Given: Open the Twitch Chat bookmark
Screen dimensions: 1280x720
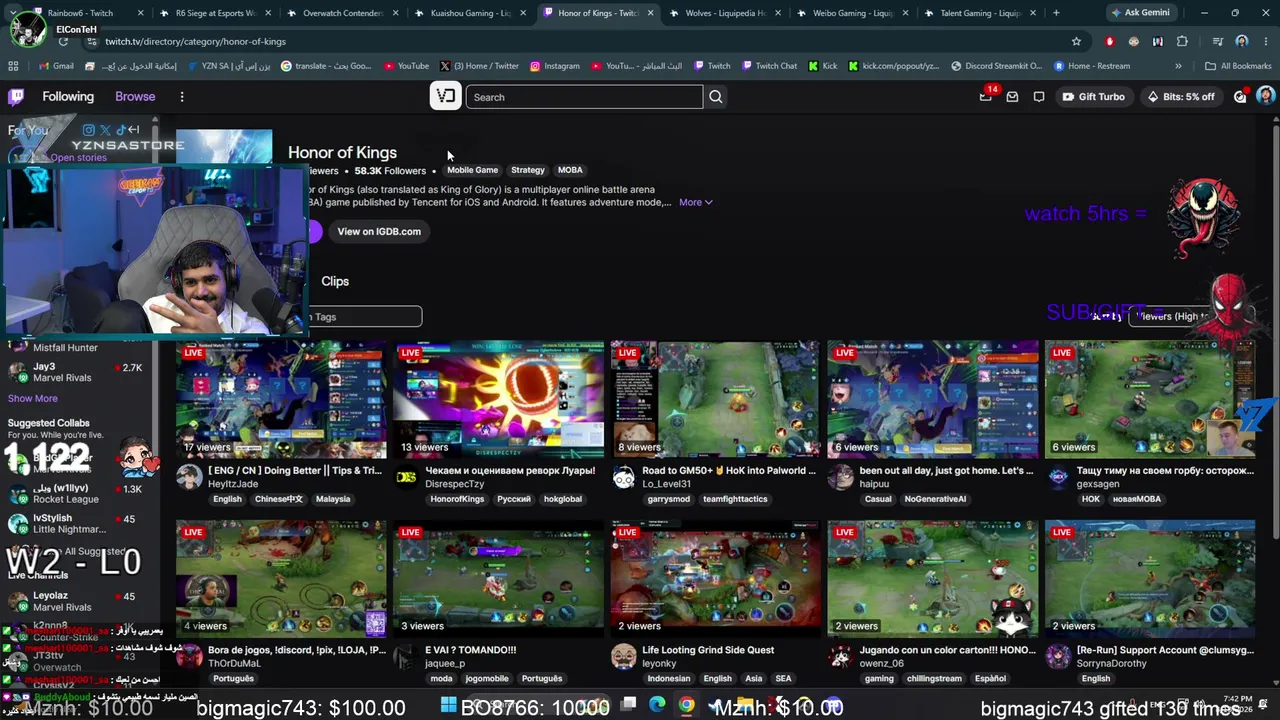Looking at the screenshot, I should [x=770, y=66].
